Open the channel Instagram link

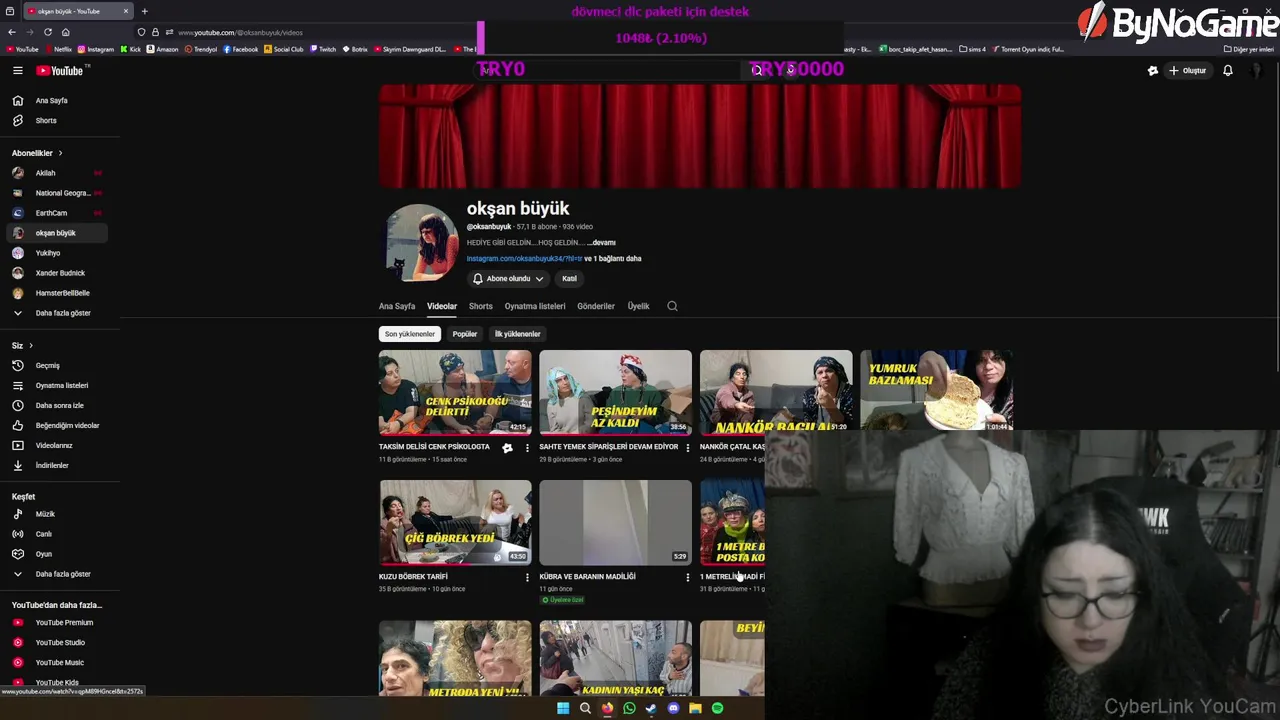point(524,258)
